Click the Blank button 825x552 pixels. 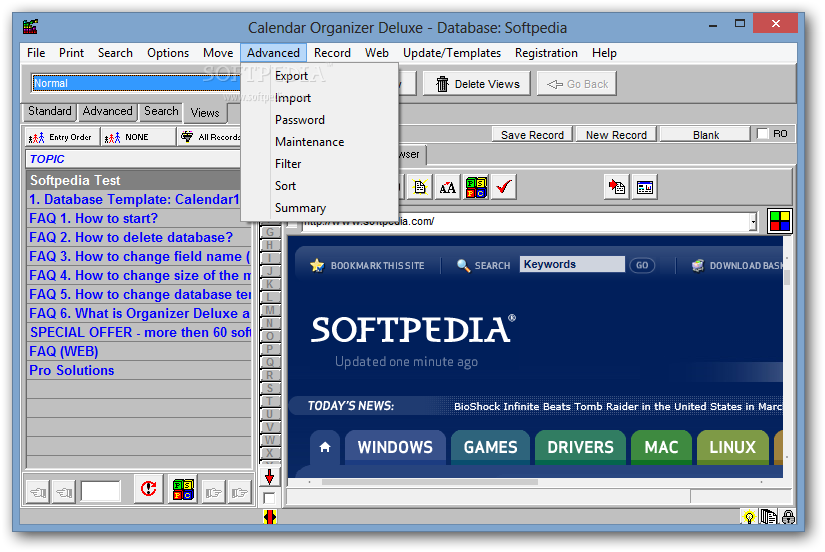[x=706, y=135]
